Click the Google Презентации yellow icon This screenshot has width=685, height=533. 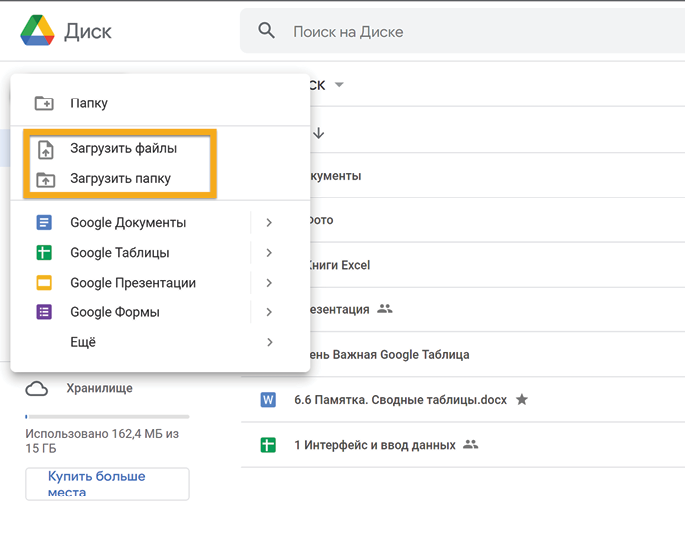click(44, 283)
